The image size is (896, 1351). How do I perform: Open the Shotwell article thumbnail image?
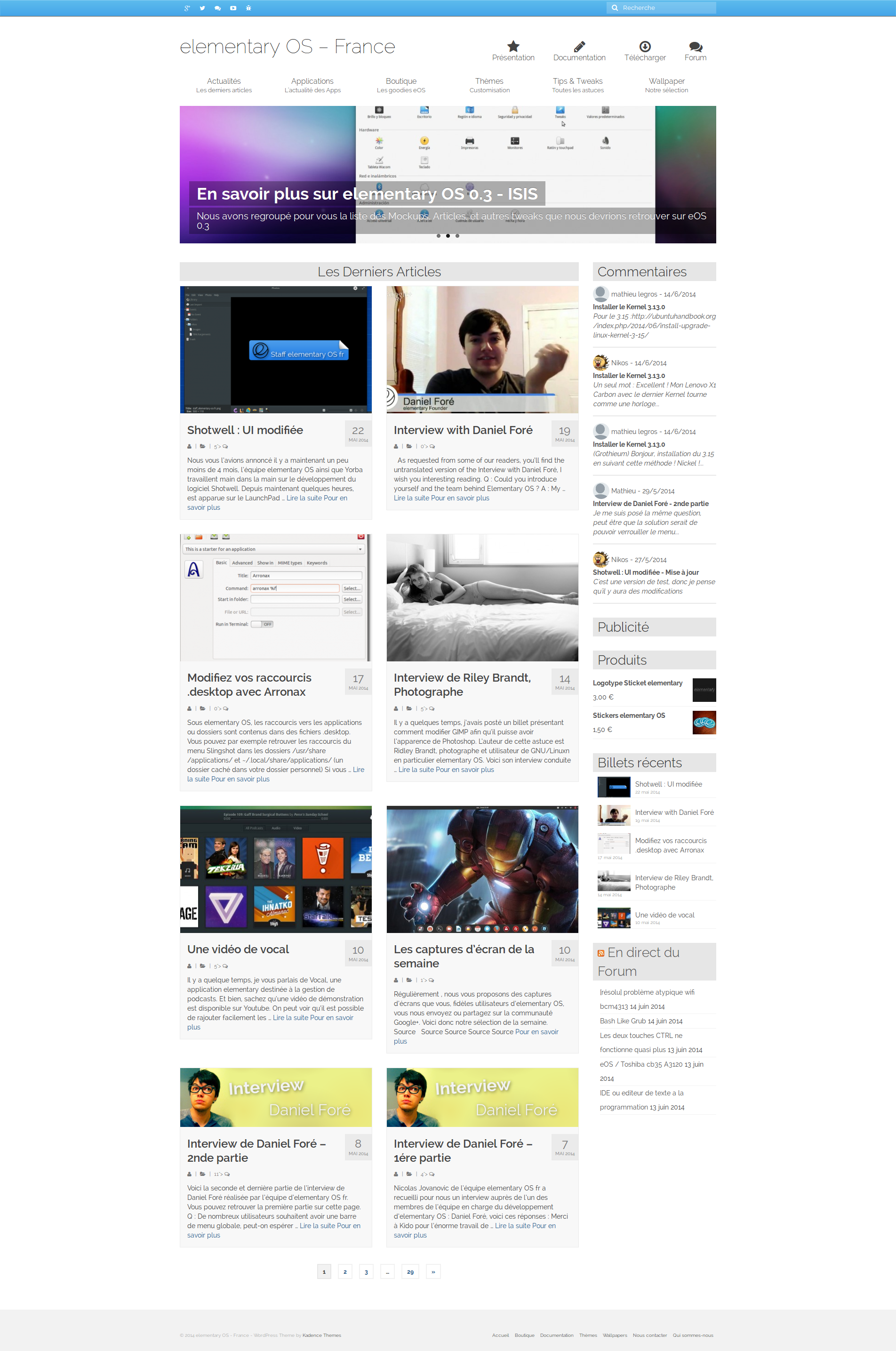point(276,349)
